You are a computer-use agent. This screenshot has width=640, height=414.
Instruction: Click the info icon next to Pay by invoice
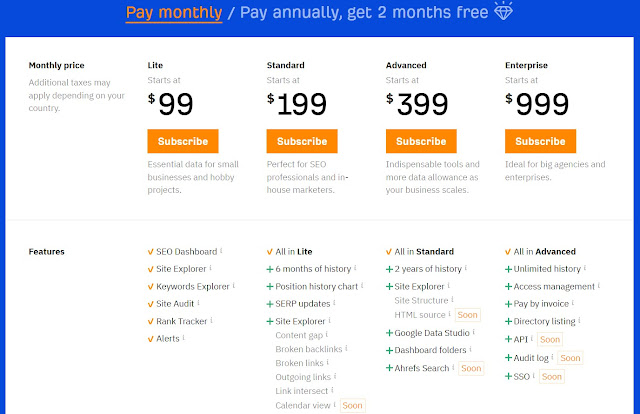tap(572, 303)
